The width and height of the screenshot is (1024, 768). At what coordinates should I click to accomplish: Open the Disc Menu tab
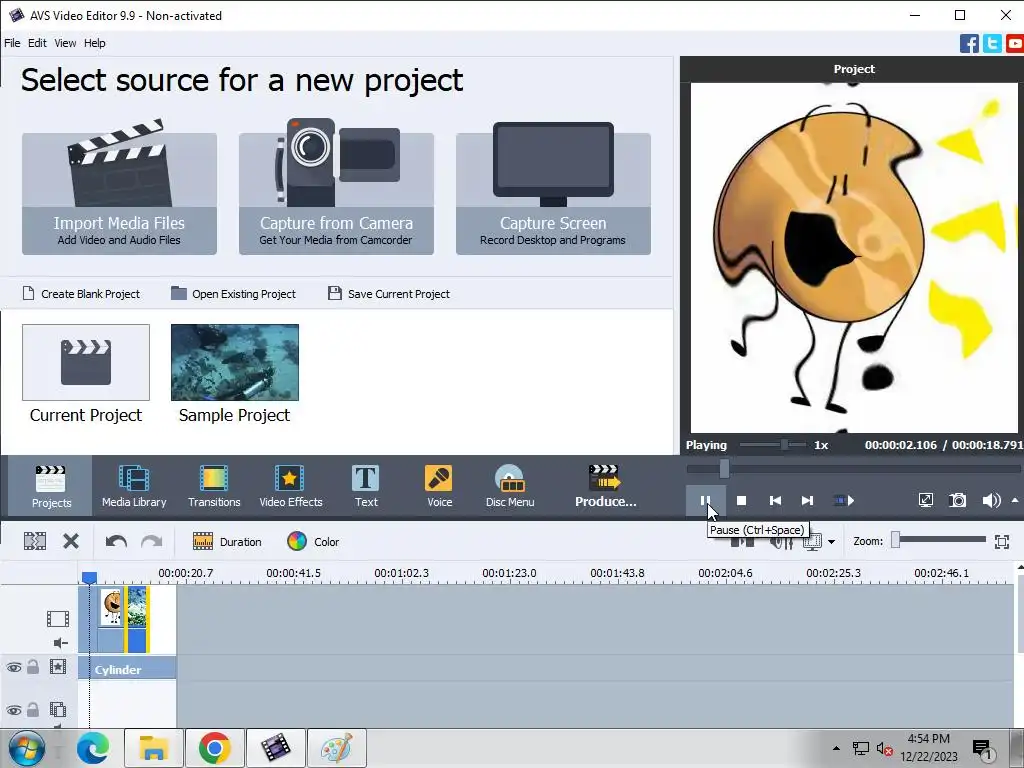(x=510, y=487)
